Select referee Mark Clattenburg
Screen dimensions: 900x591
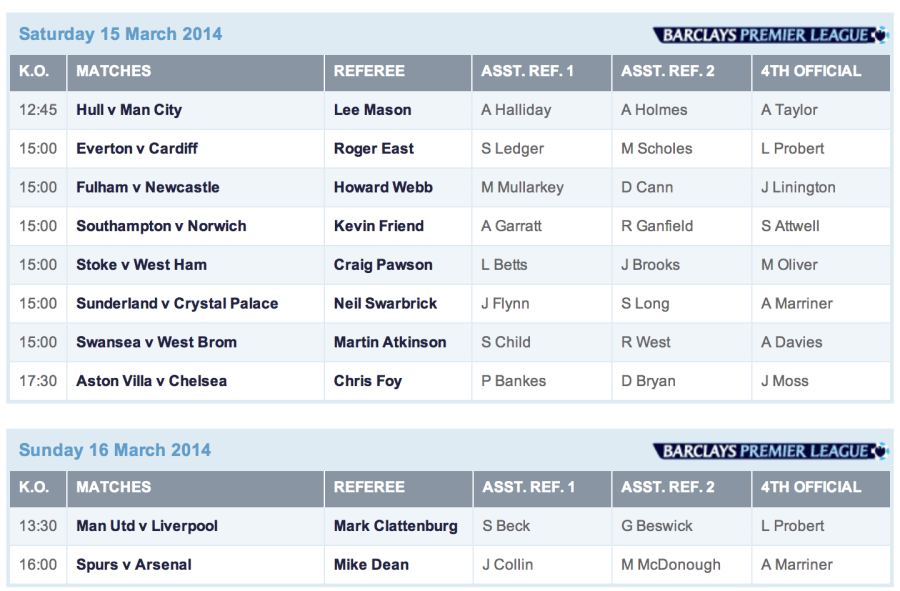396,526
